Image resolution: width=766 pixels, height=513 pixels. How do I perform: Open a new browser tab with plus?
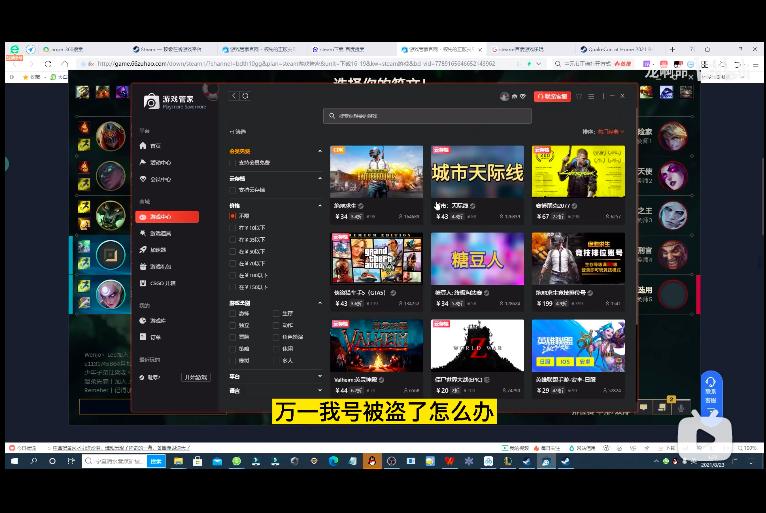[672, 49]
